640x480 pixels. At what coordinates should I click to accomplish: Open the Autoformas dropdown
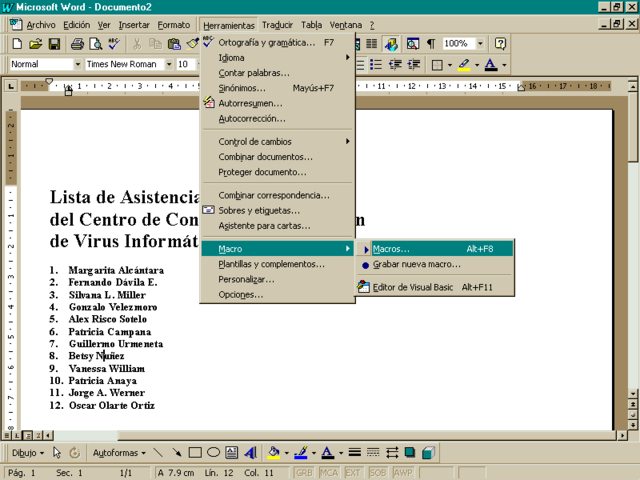coord(119,453)
